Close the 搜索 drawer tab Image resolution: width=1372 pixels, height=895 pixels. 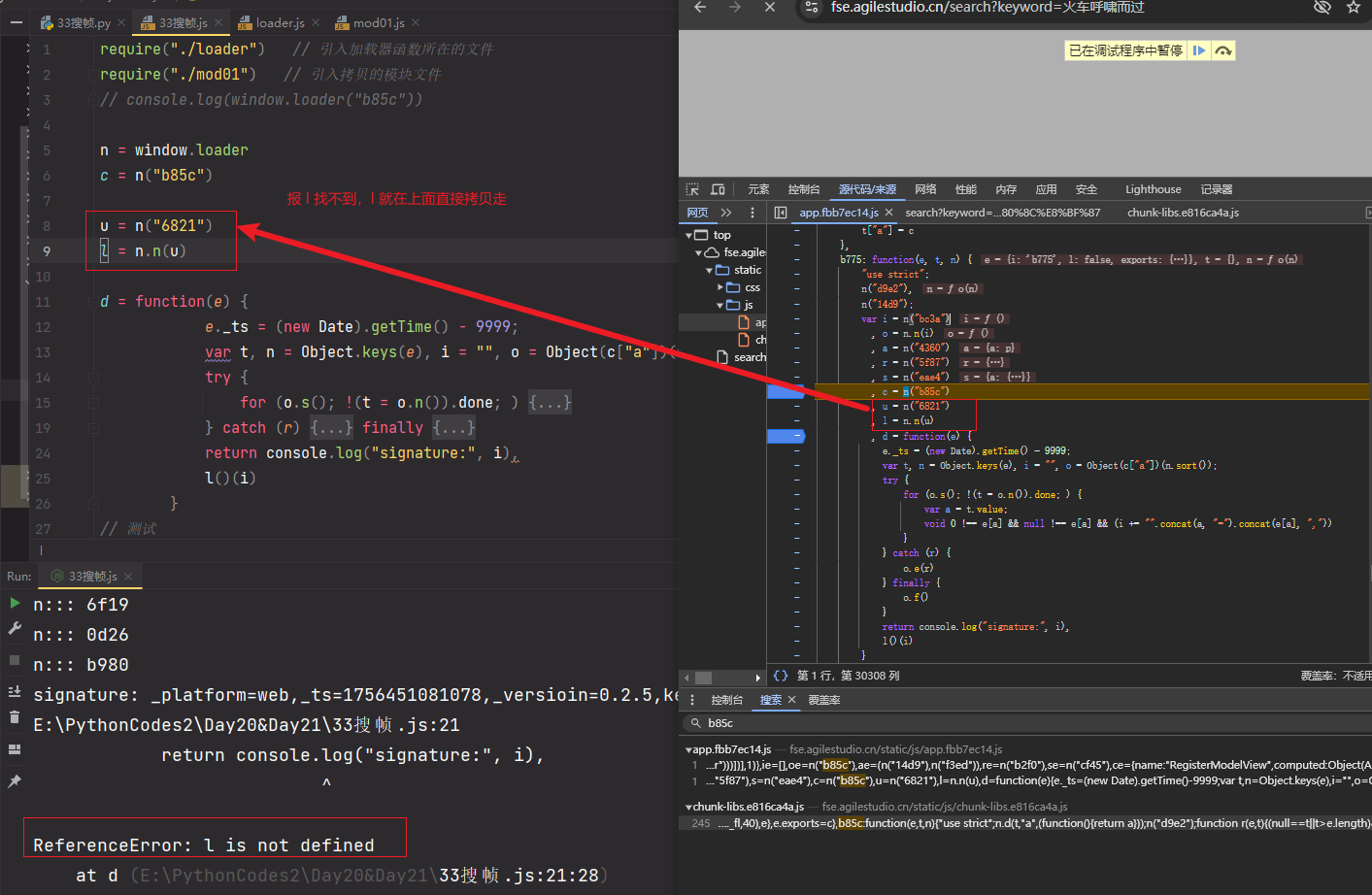[x=791, y=700]
